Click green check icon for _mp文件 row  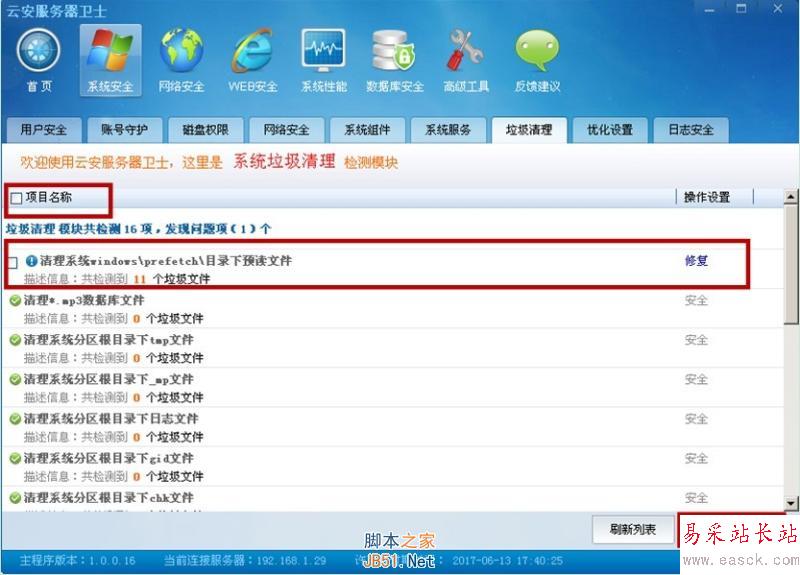pos(15,379)
